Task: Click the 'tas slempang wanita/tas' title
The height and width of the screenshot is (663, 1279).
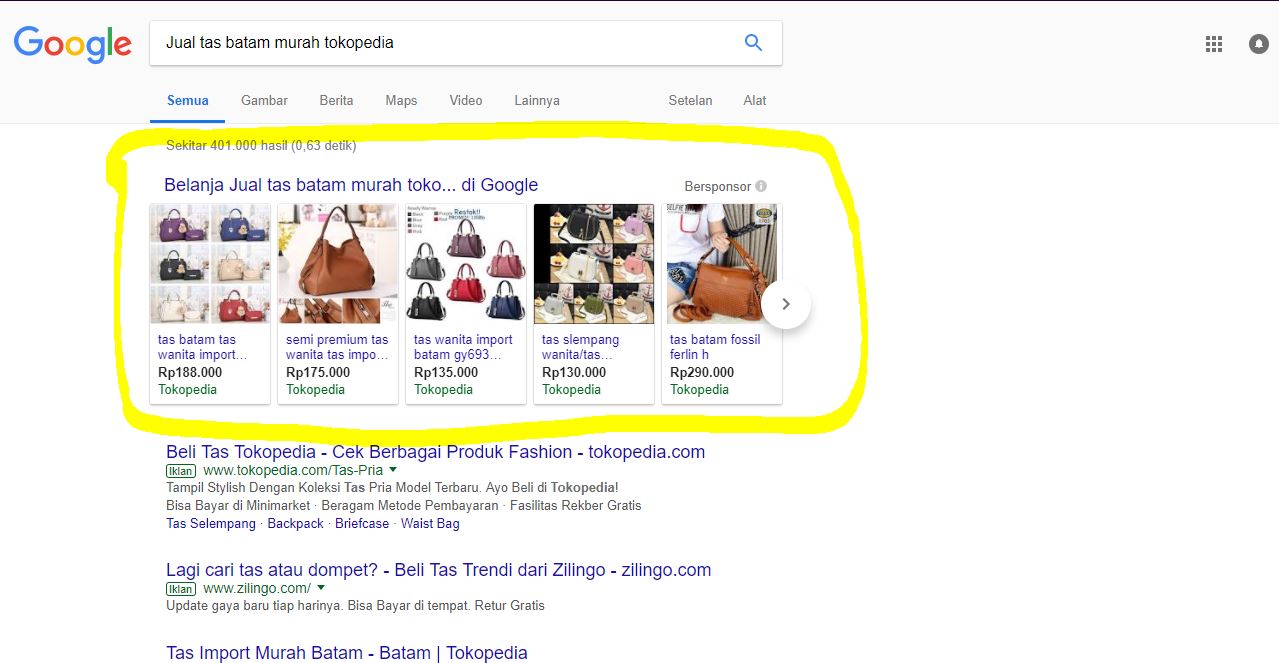Action: point(580,347)
